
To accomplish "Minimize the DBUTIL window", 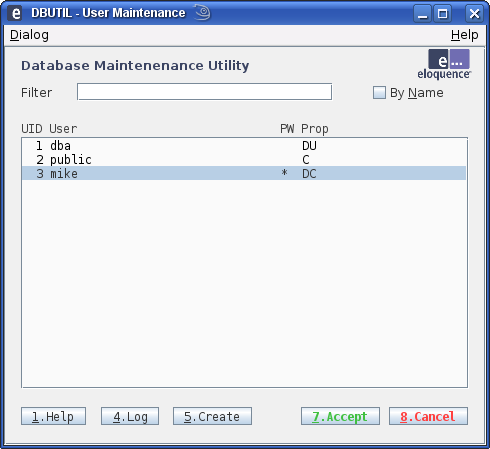I will (423, 14).
